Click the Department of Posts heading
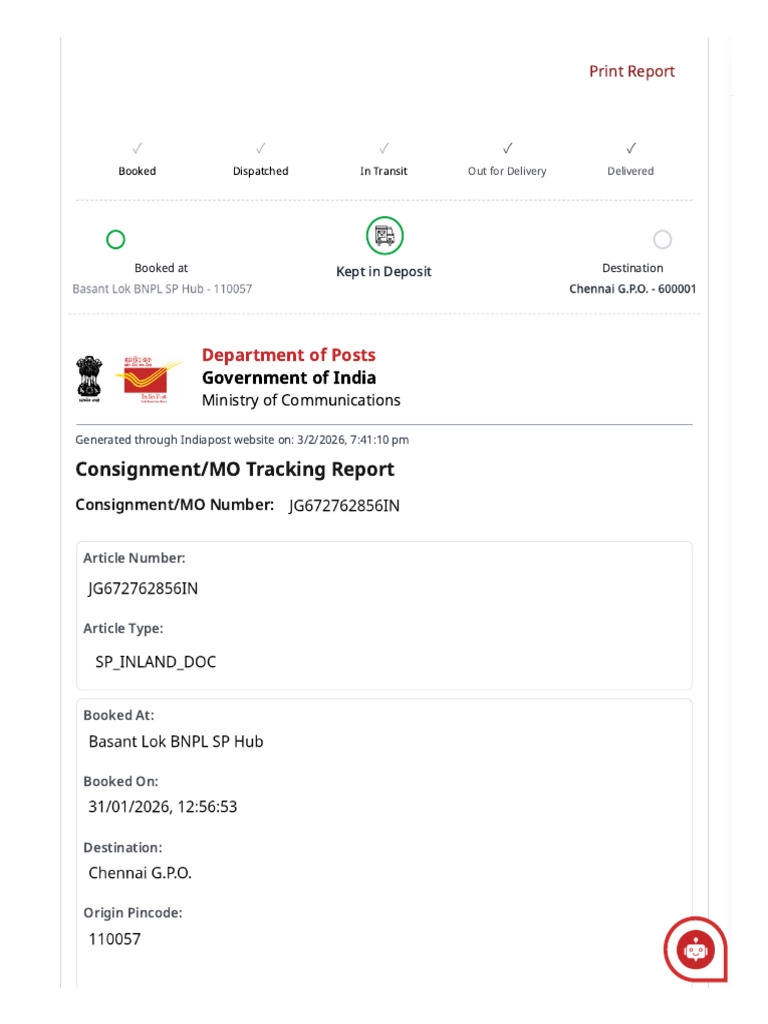The image size is (768, 1024). 289,355
